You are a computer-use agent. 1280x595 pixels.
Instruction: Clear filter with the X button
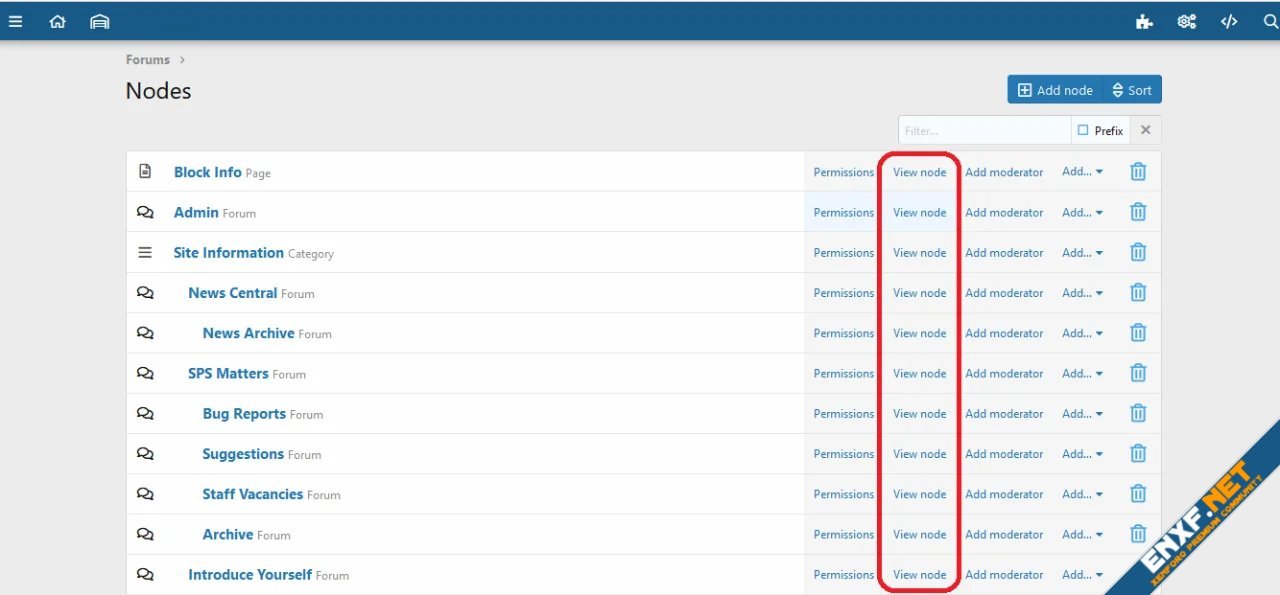pyautogui.click(x=1146, y=130)
